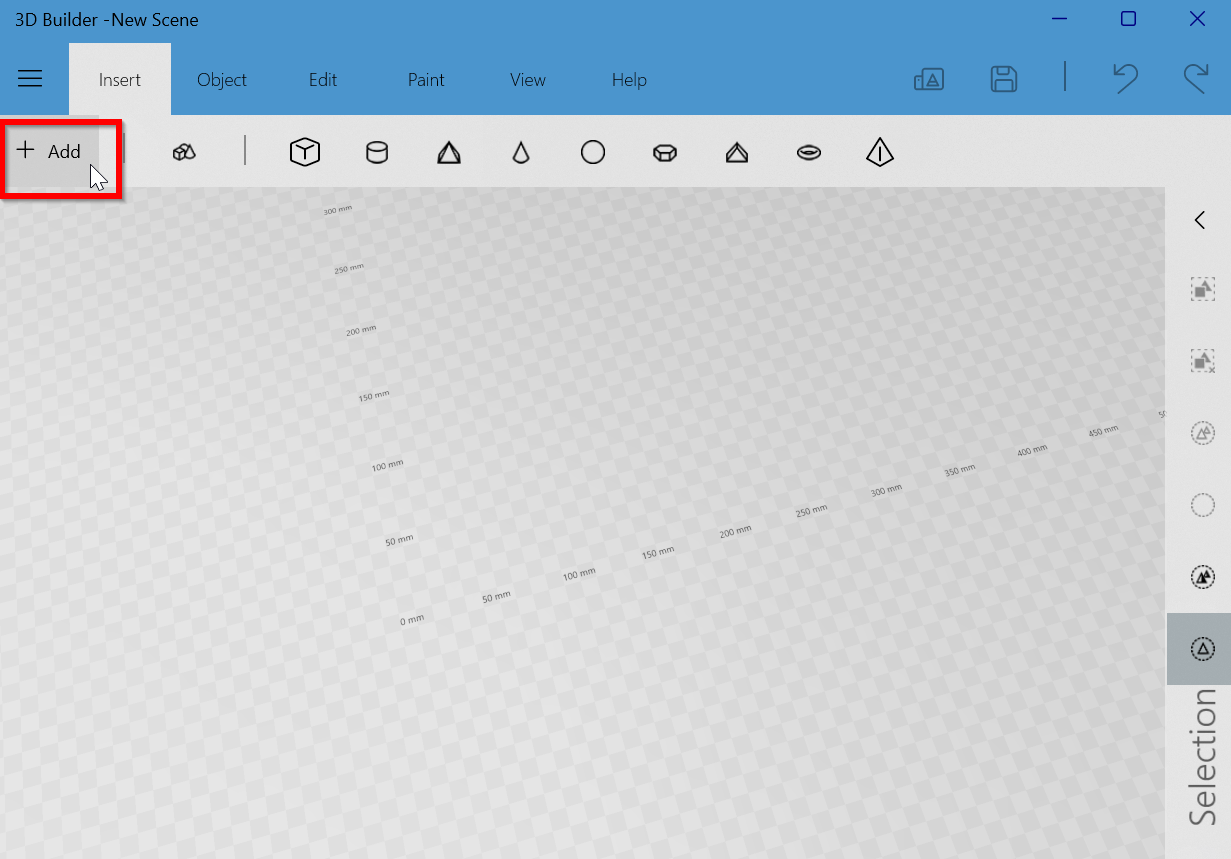Screen dimensions: 1231x859
Task: Insert a tetrahedron shape
Action: pos(880,152)
